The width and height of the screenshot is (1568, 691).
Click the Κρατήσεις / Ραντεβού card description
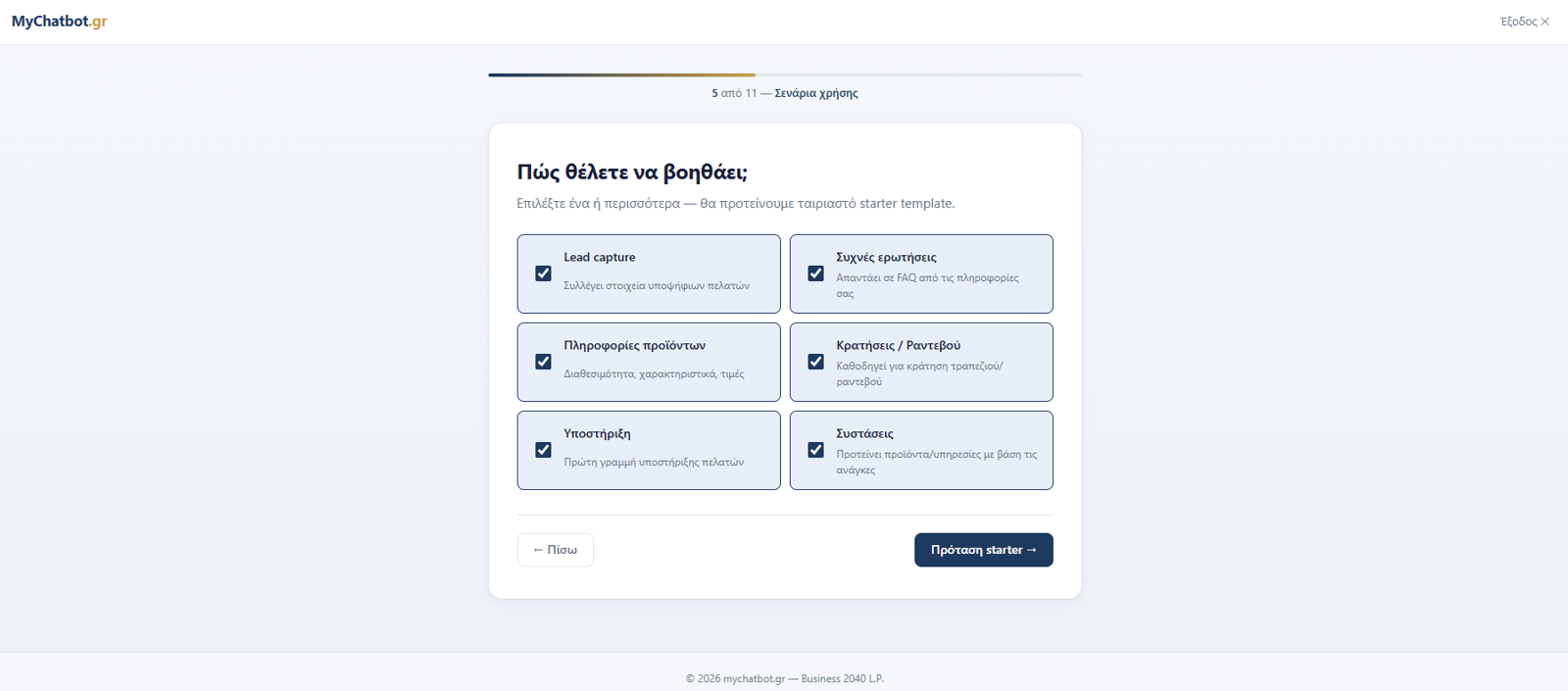coord(919,373)
